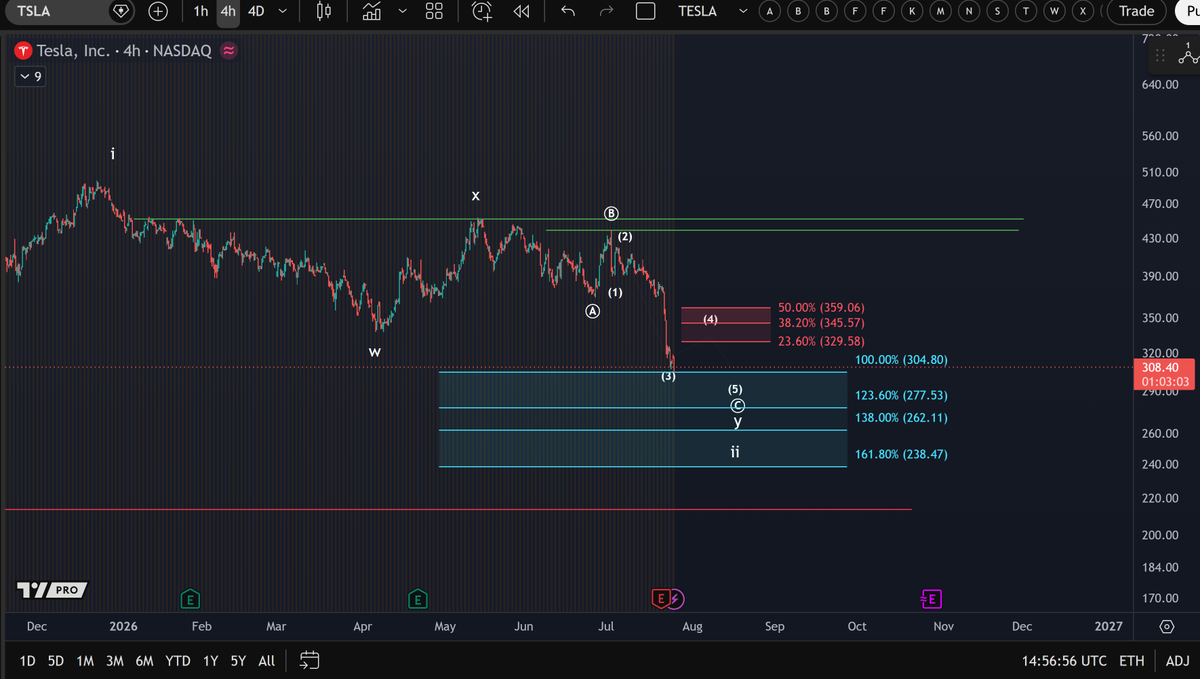Viewport: 1200px width, 679px height.
Task: Select the YTD date range
Action: tap(178, 660)
